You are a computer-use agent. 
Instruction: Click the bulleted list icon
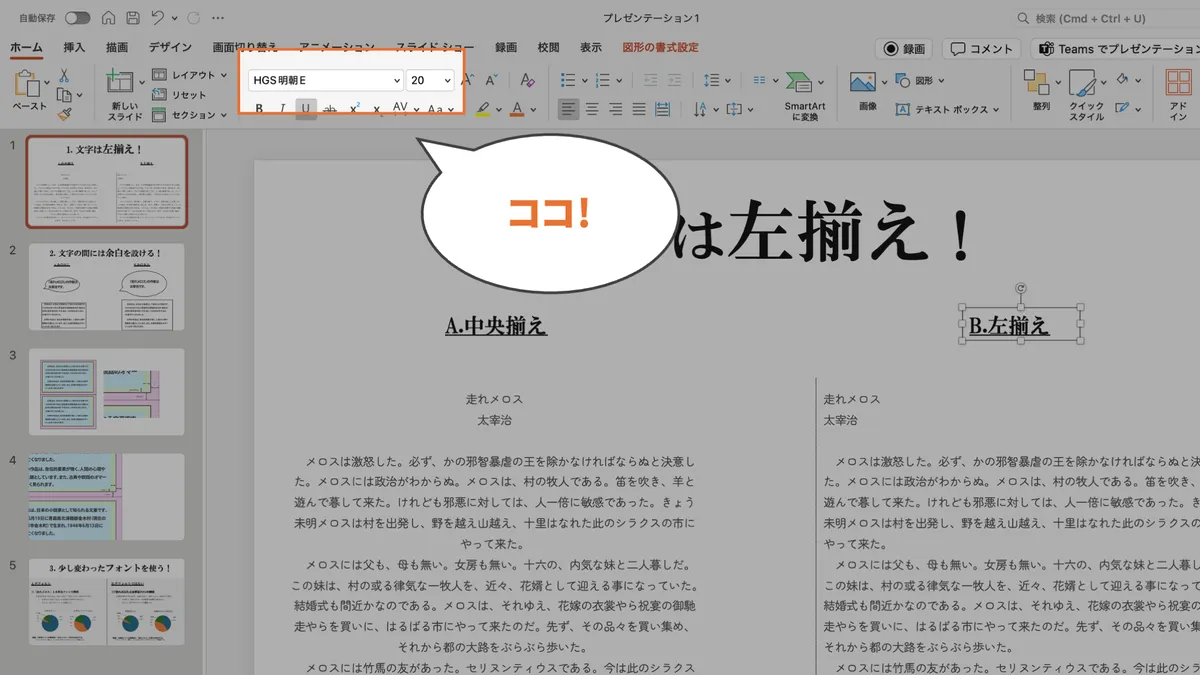click(570, 79)
